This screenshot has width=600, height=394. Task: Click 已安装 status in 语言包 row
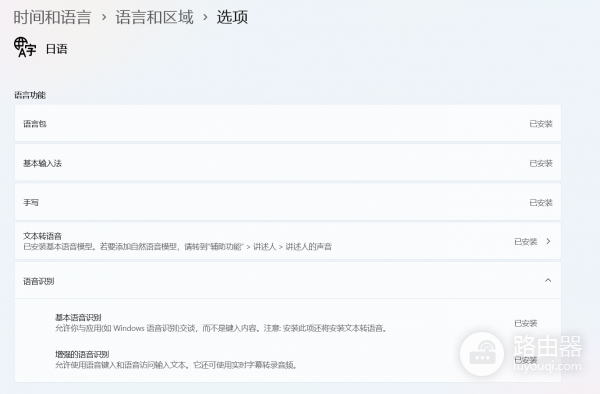[x=541, y=124]
